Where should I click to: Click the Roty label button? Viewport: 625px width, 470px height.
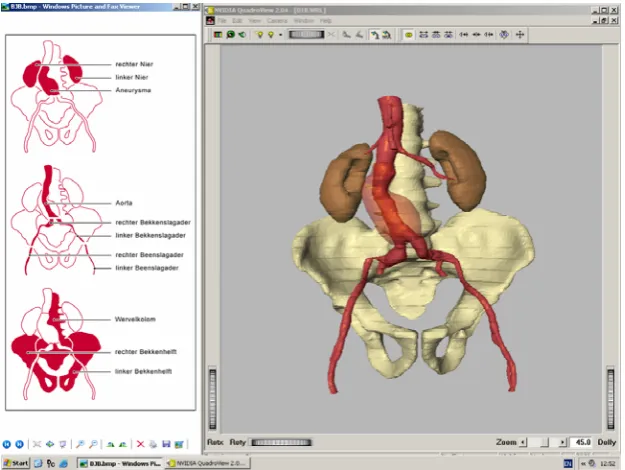point(238,442)
